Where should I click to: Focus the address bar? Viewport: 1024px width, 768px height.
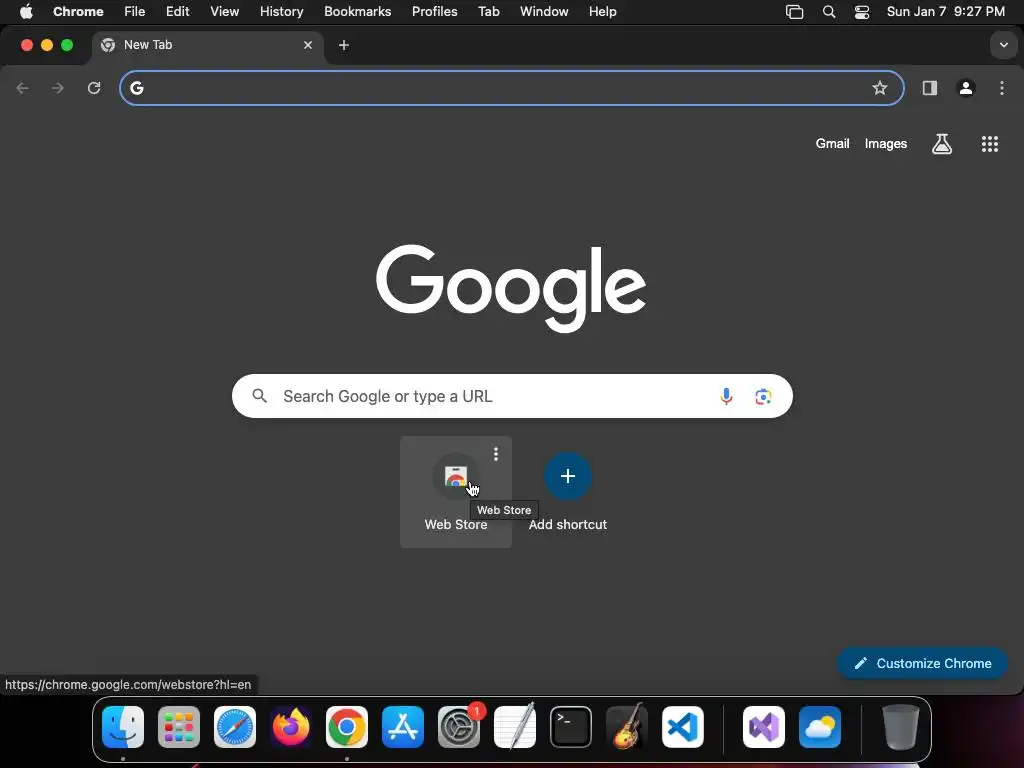click(x=512, y=88)
